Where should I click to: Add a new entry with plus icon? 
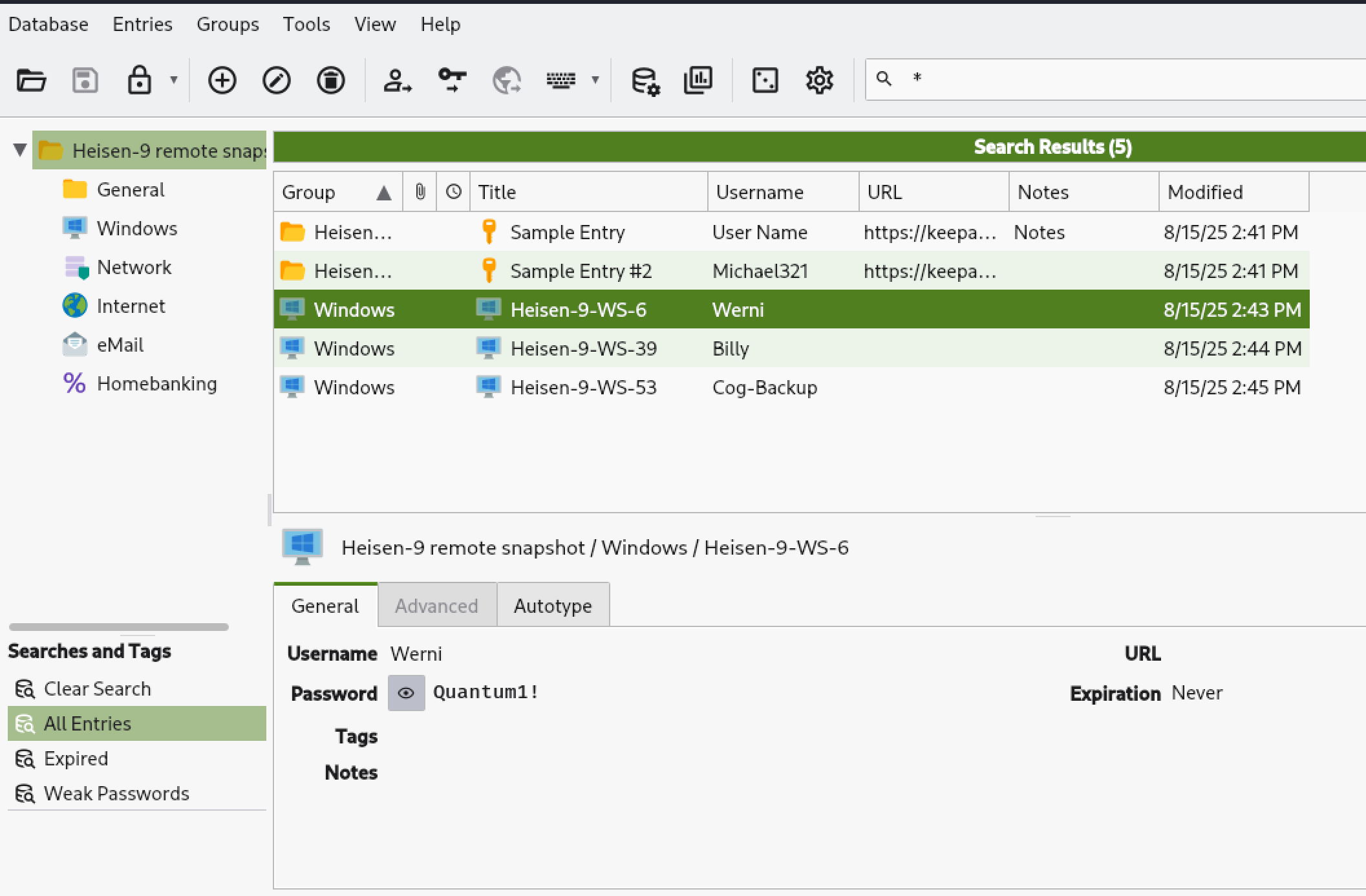(222, 81)
